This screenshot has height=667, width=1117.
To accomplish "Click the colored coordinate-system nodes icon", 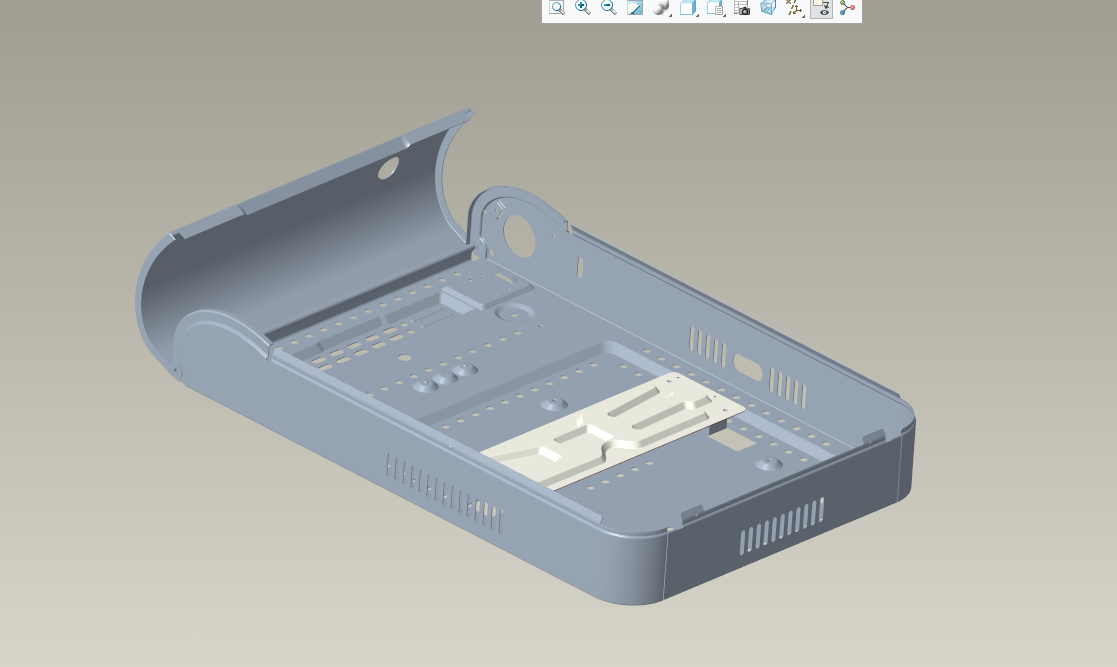I will pyautogui.click(x=847, y=8).
